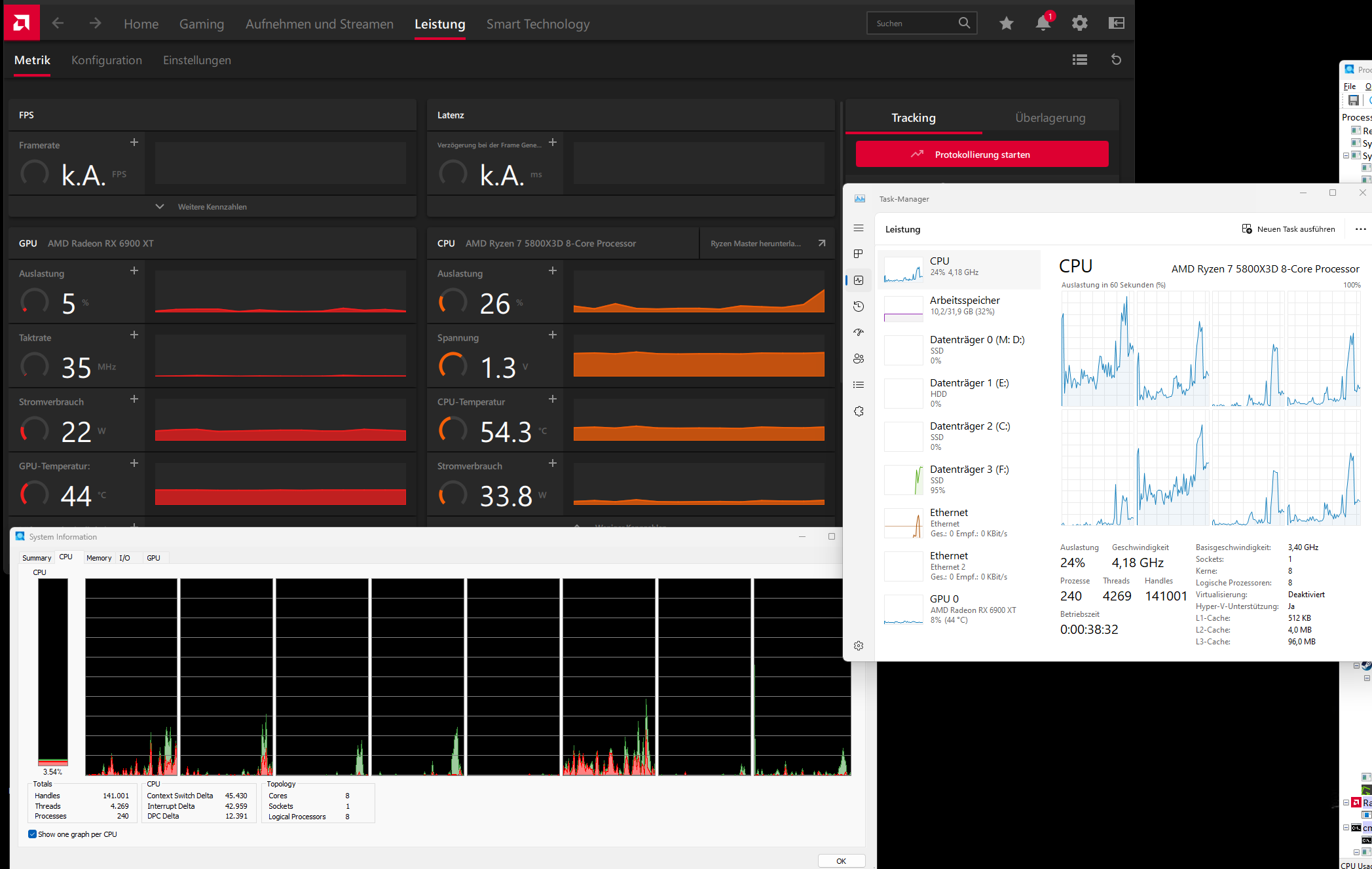Screen dimensions: 1372x869
Task: Click the reset arrow icon in Metrik tab
Action: tap(1116, 60)
